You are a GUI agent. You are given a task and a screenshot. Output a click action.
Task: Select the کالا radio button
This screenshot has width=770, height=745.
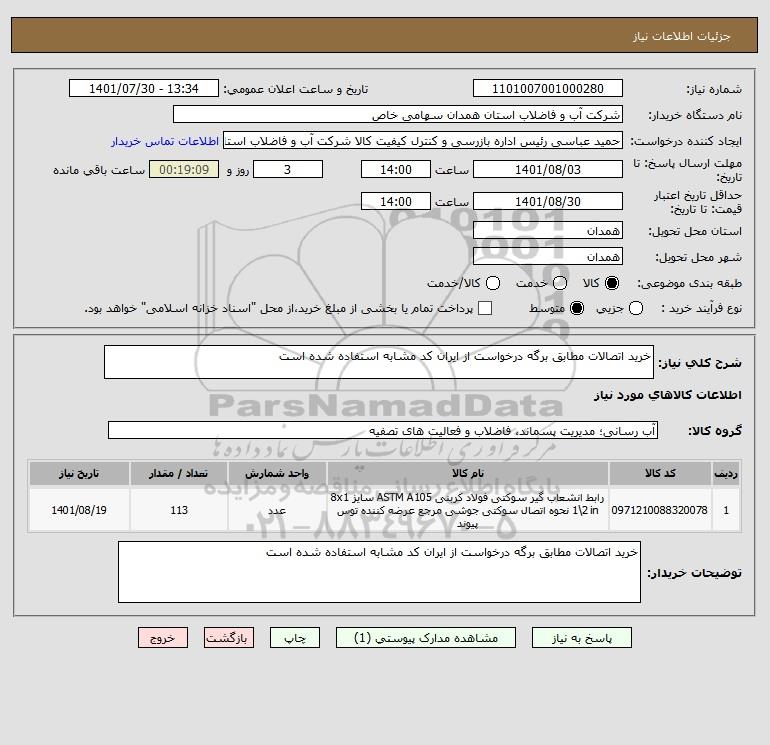pyautogui.click(x=612, y=283)
